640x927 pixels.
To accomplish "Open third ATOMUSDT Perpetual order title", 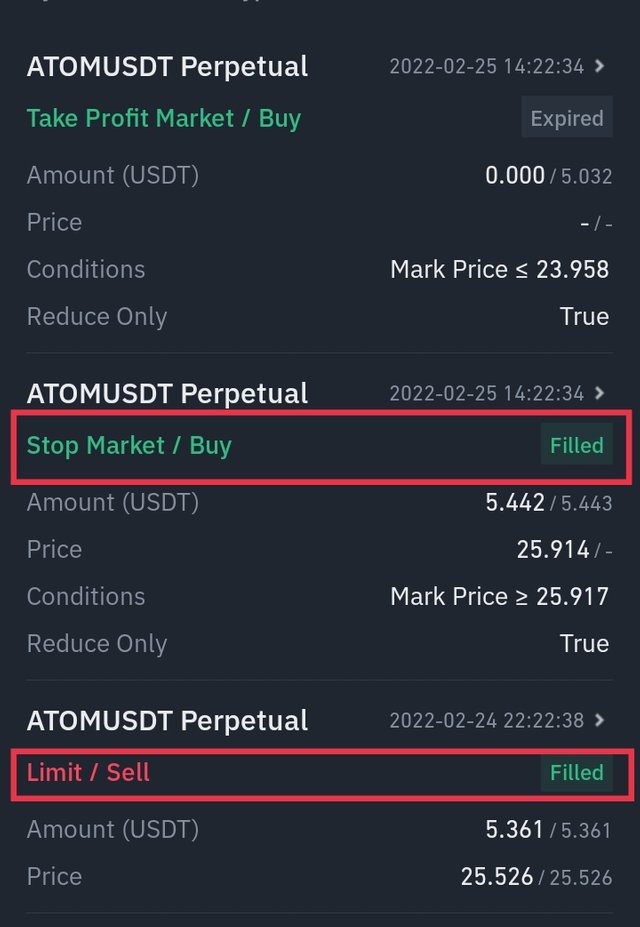I will click(167, 720).
